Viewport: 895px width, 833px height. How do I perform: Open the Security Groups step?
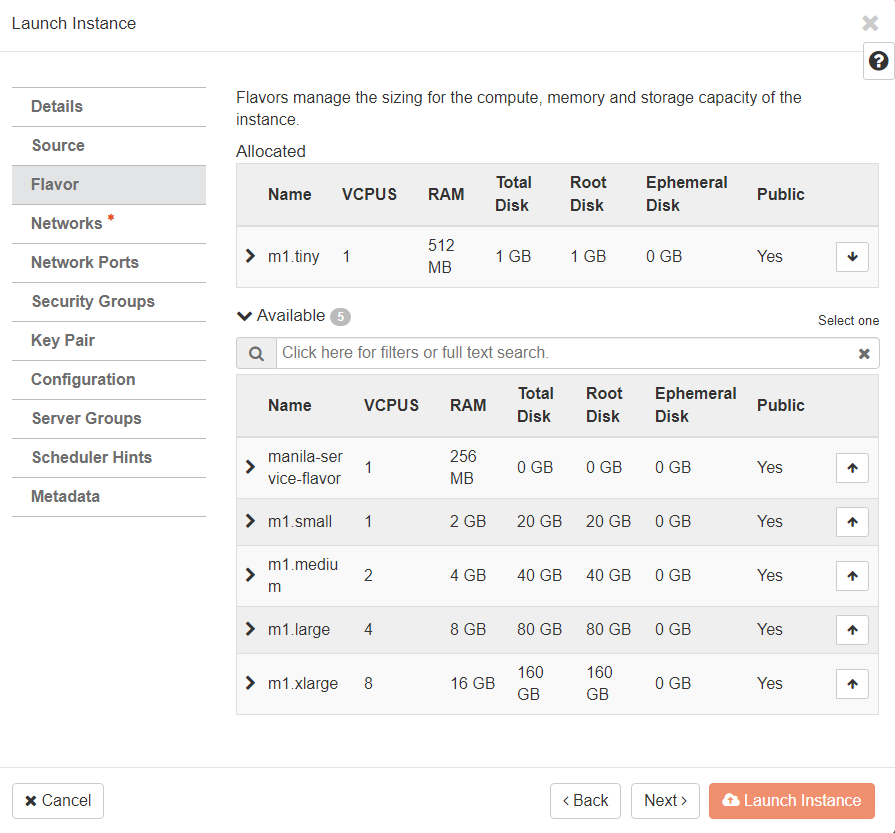point(93,302)
